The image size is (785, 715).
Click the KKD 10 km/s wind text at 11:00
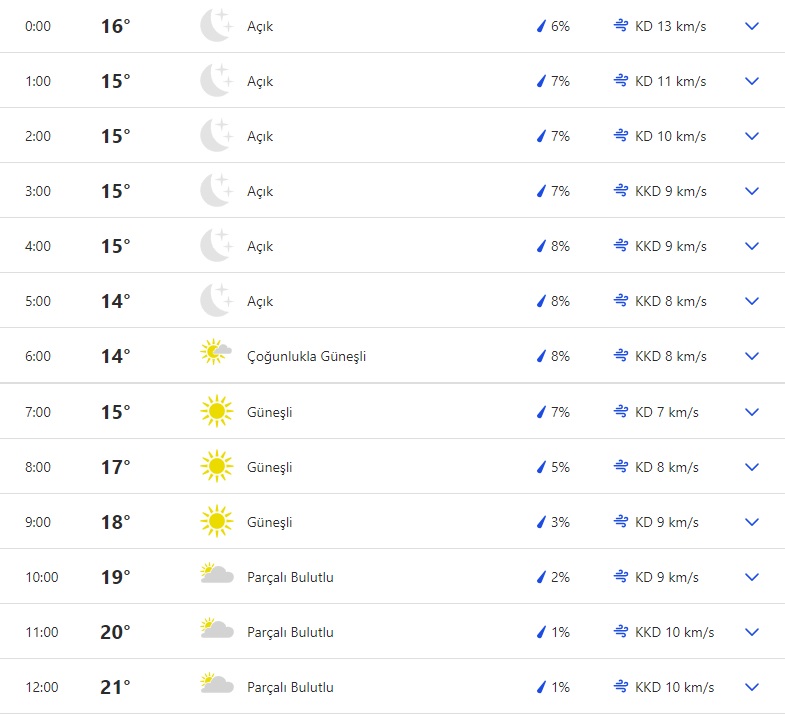click(674, 632)
